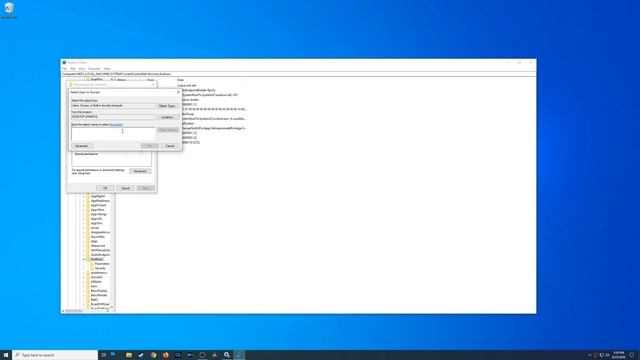Select the autotimesvc key in the tree

pyautogui.click(x=99, y=273)
